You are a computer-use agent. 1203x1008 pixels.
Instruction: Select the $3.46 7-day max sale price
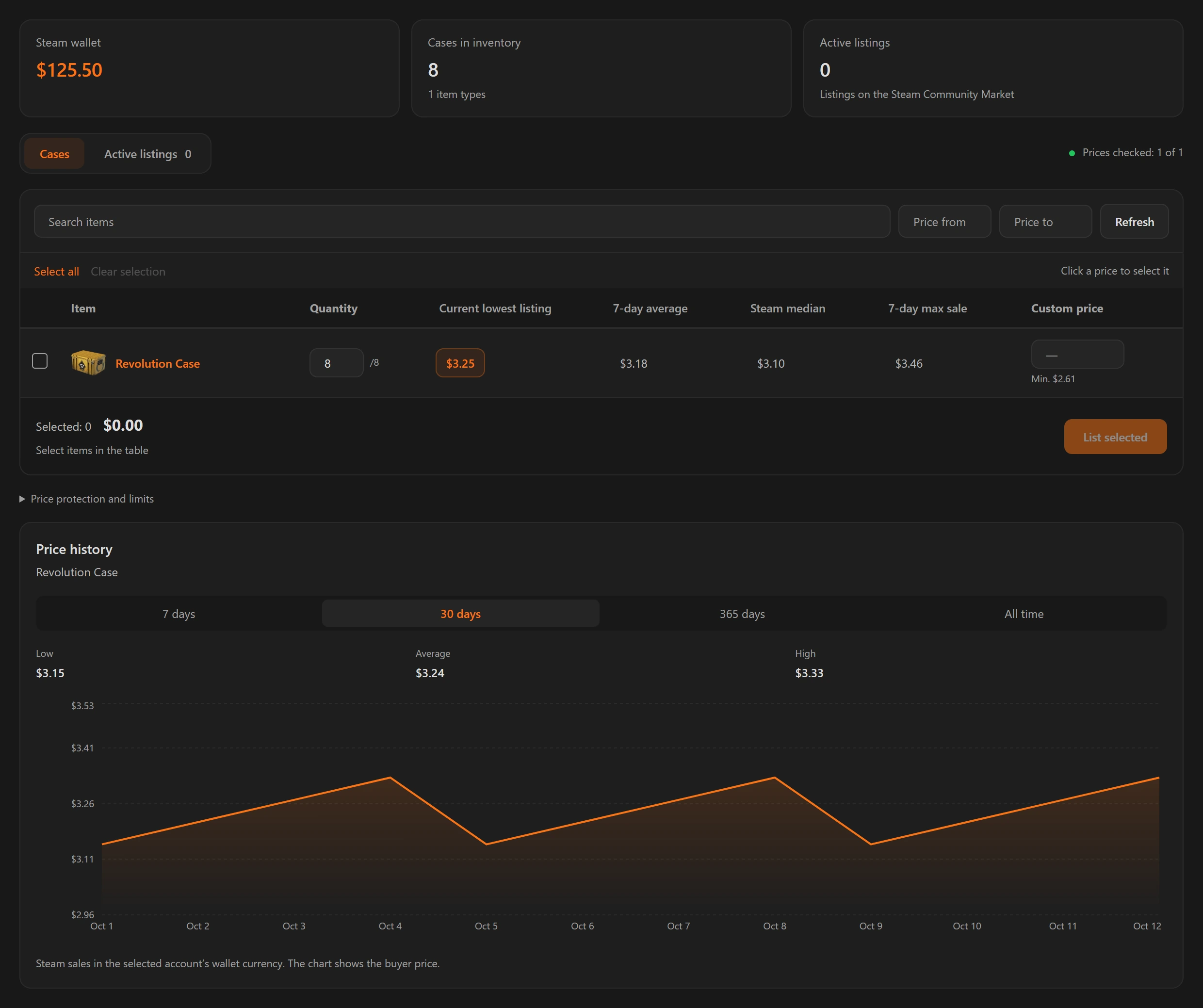909,364
